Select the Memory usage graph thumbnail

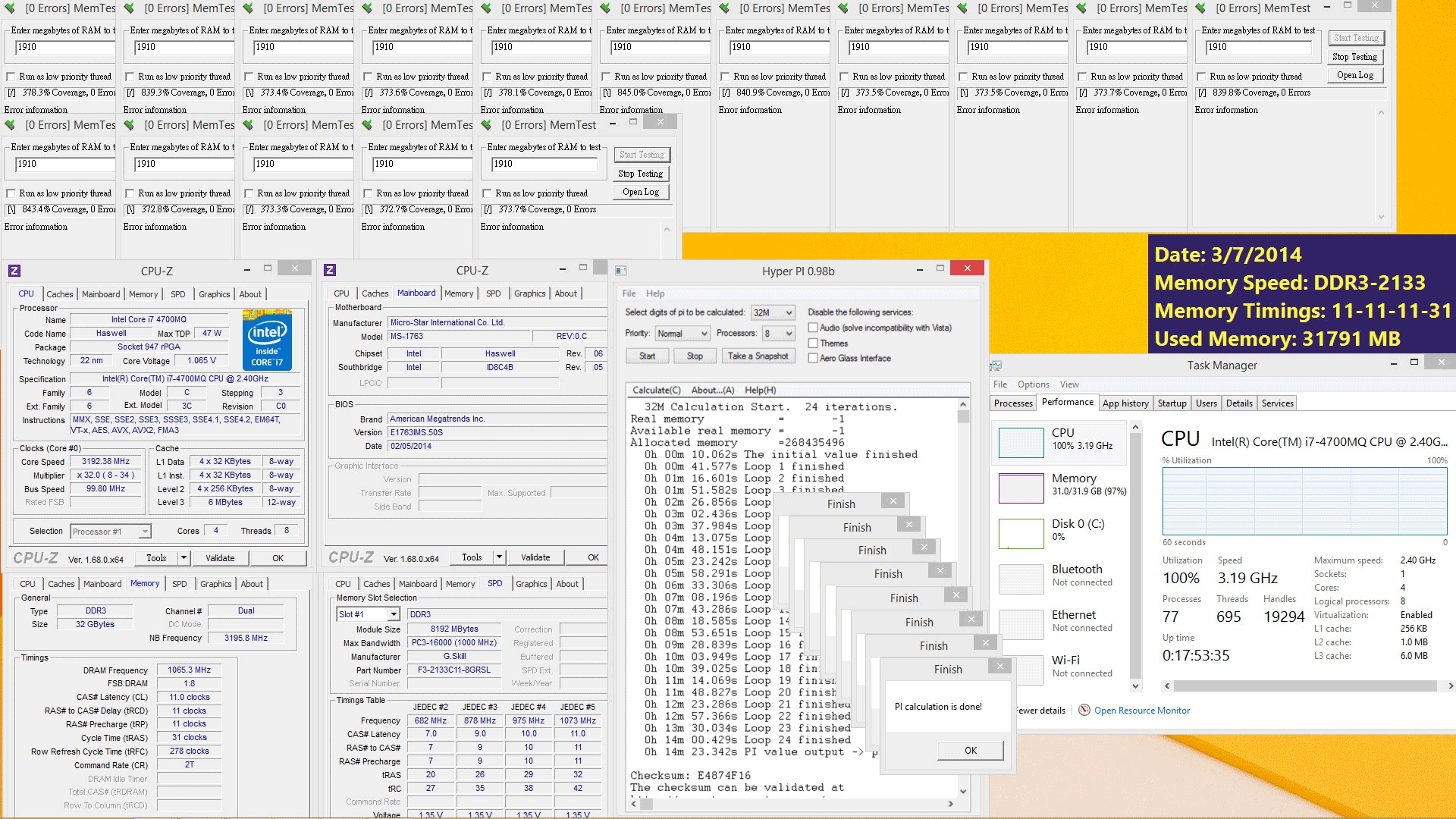(1021, 488)
